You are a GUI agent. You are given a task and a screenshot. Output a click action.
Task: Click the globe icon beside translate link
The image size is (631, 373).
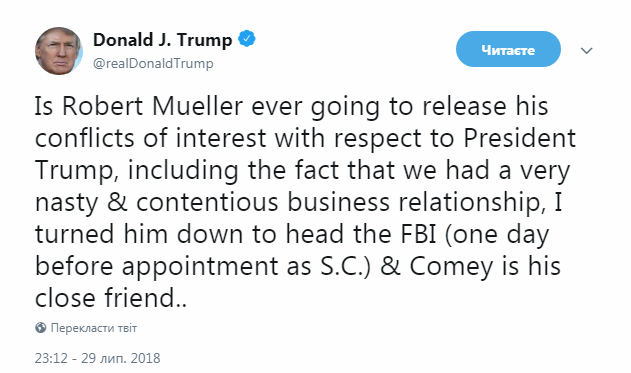(x=41, y=328)
